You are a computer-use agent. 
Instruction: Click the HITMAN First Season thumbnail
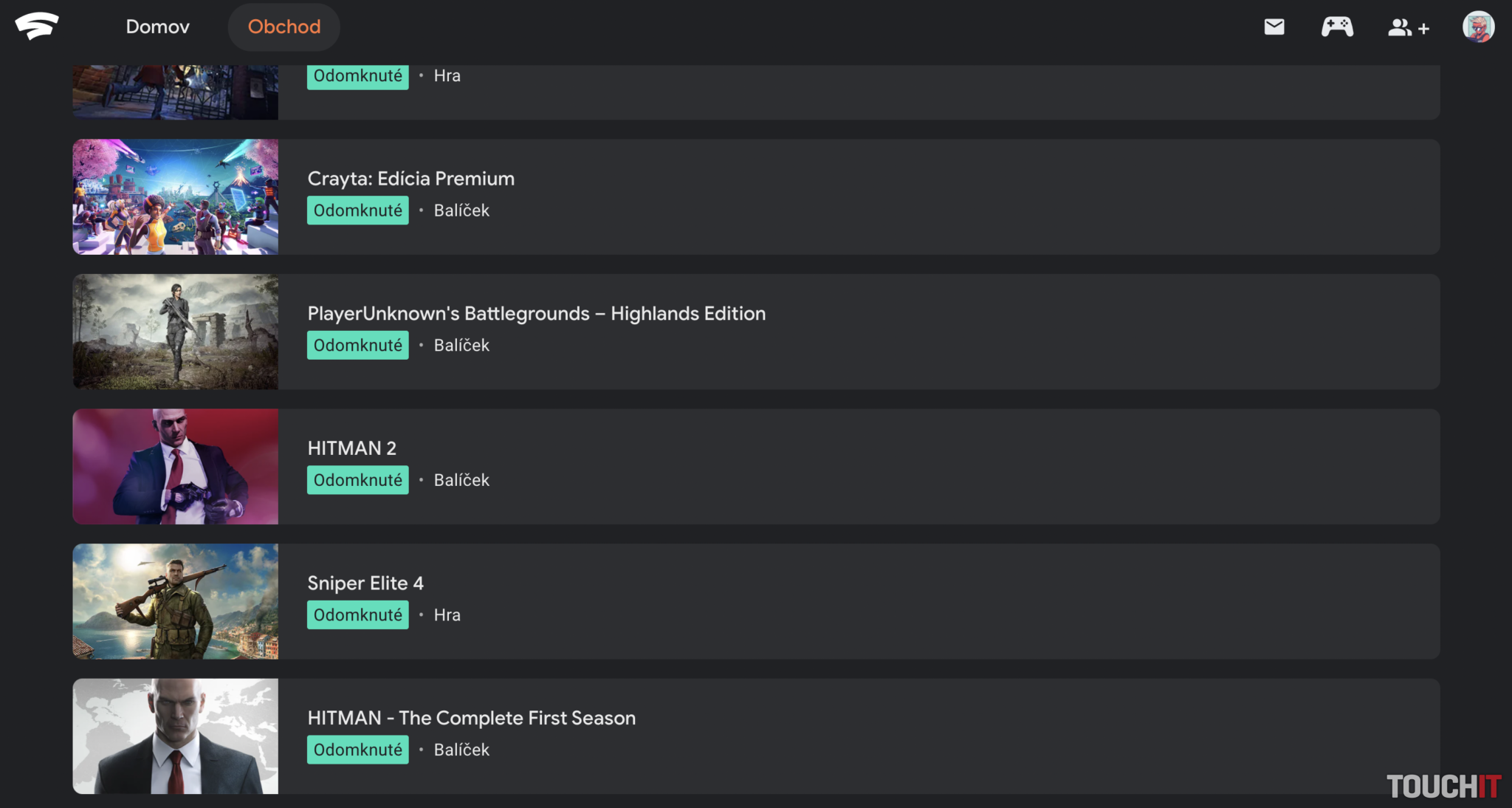click(x=176, y=736)
